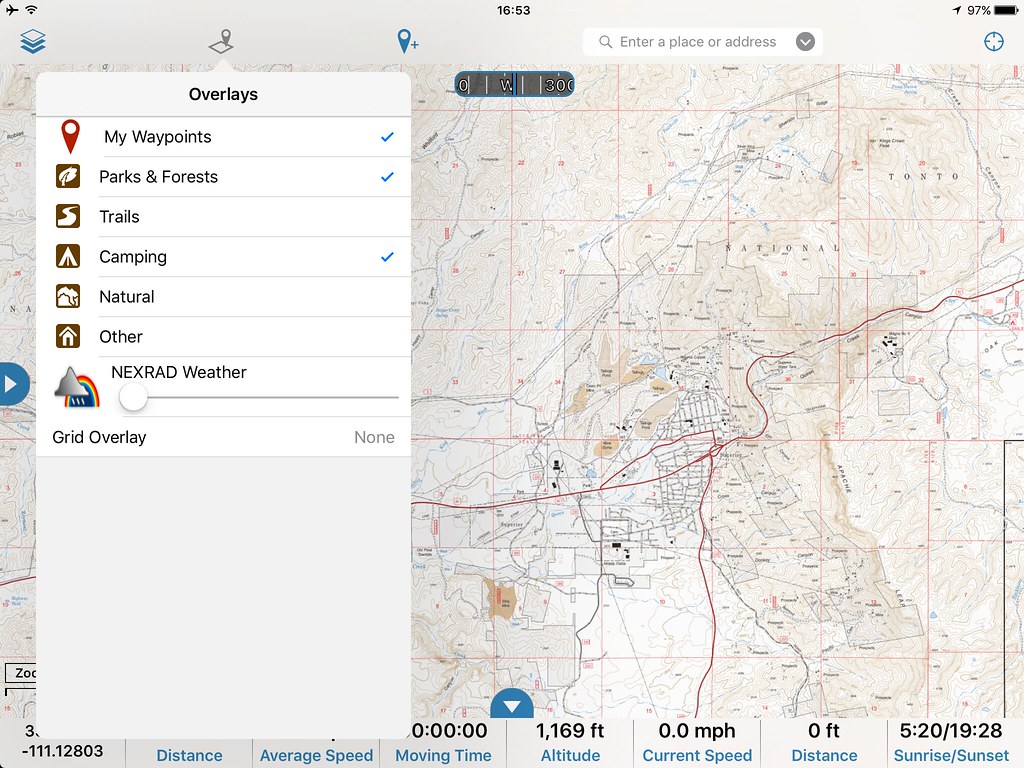The width and height of the screenshot is (1024, 768).
Task: Click the Camping tent icon
Action: click(x=70, y=257)
